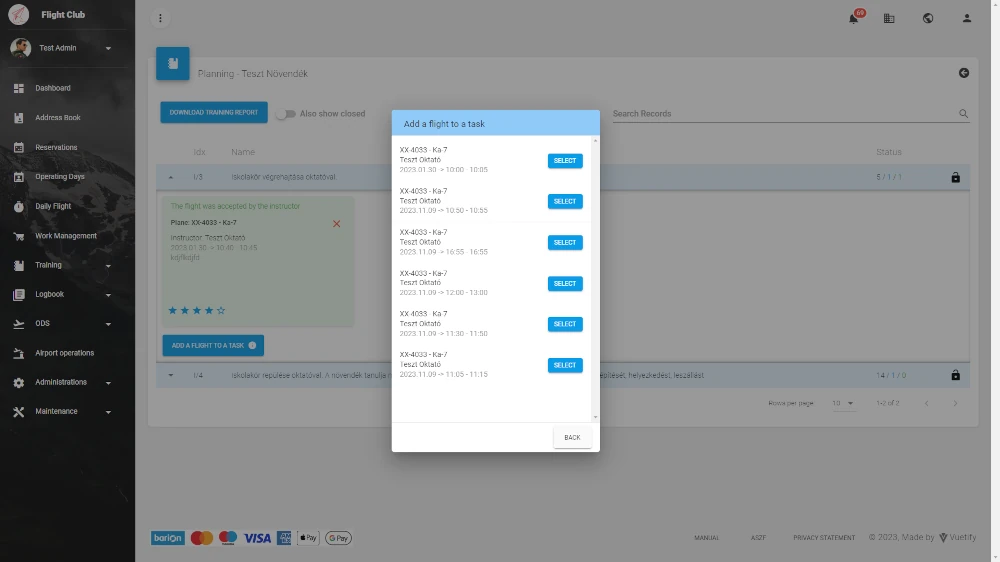Expand task row 1/4 chevron
Screen dimensions: 1000x562
point(170,375)
